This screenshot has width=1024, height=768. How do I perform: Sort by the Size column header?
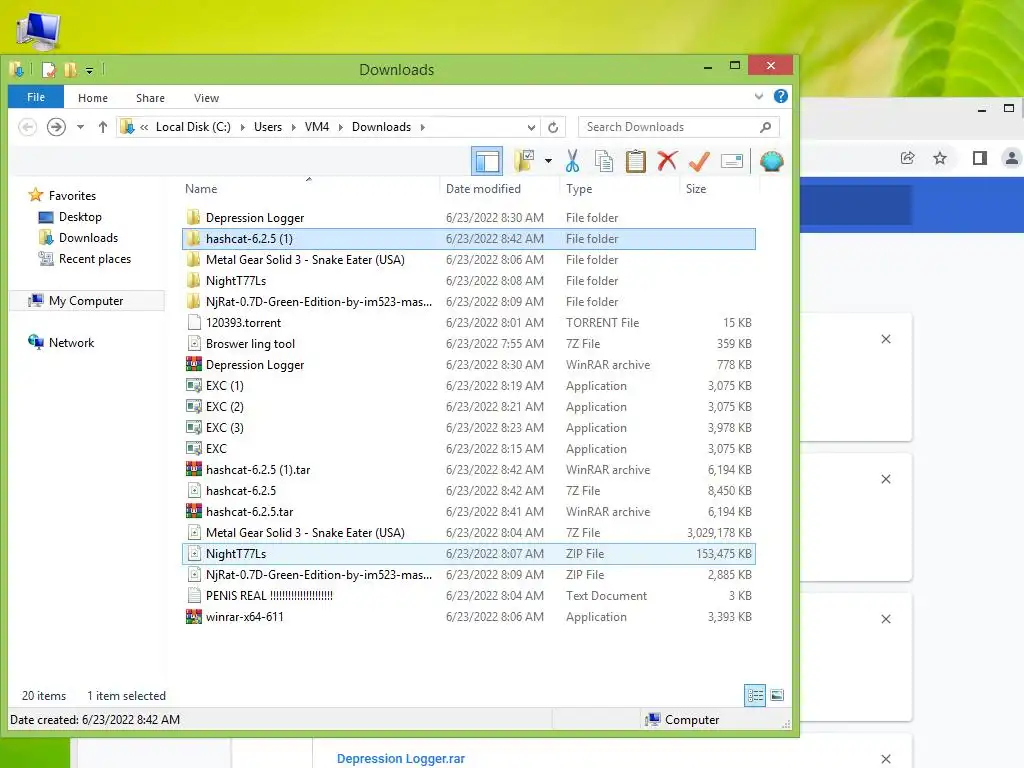[696, 189]
